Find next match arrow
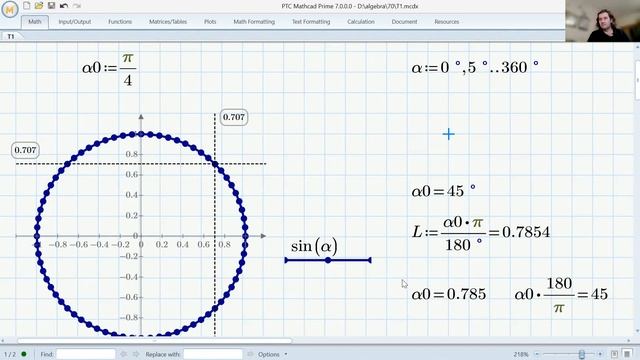The height and width of the screenshot is (360, 640). coord(136,354)
